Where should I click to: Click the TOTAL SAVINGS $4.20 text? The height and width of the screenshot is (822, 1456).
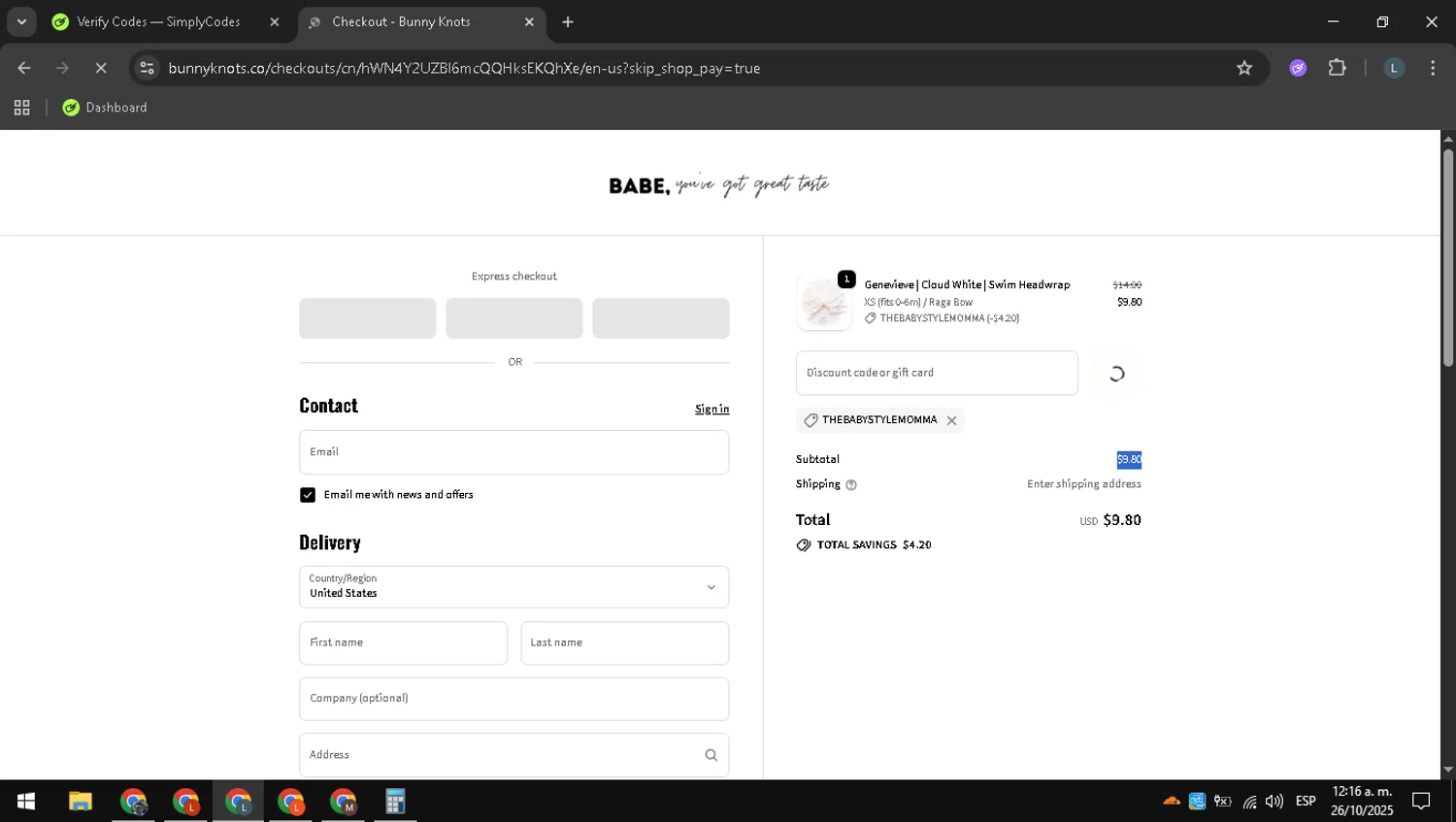(x=874, y=545)
